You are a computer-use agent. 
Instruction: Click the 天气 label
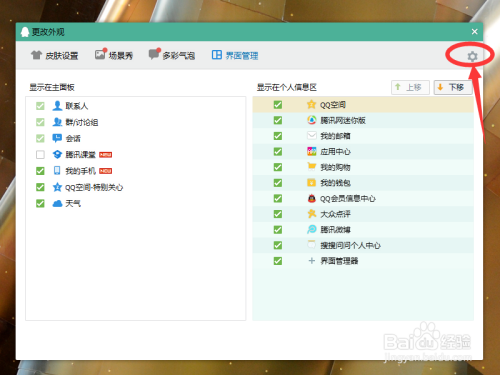pos(73,203)
